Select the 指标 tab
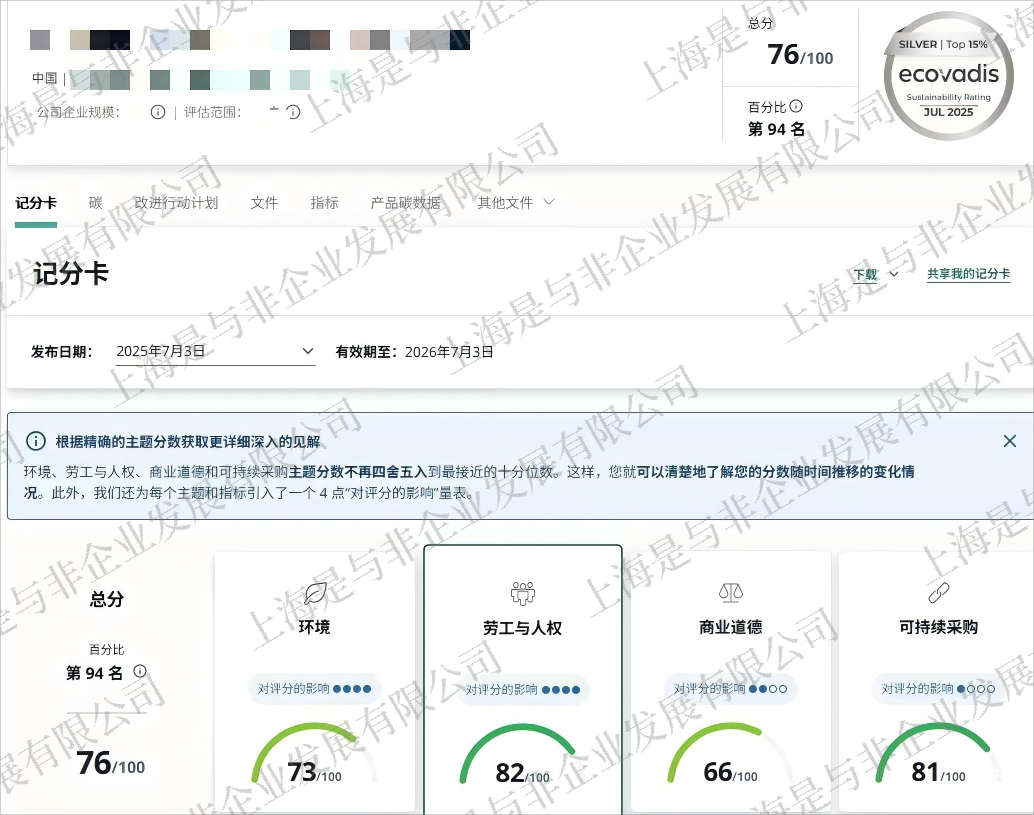The width and height of the screenshot is (1034, 815). (x=324, y=203)
